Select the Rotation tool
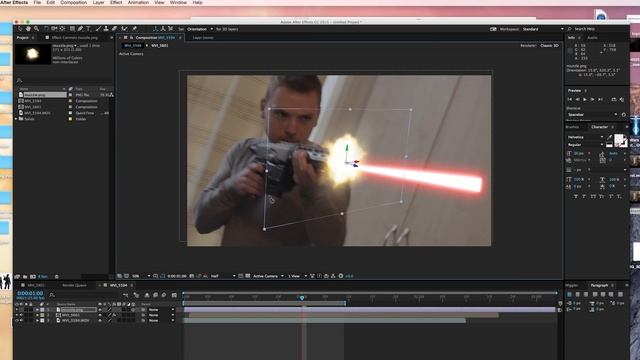 tap(46, 29)
